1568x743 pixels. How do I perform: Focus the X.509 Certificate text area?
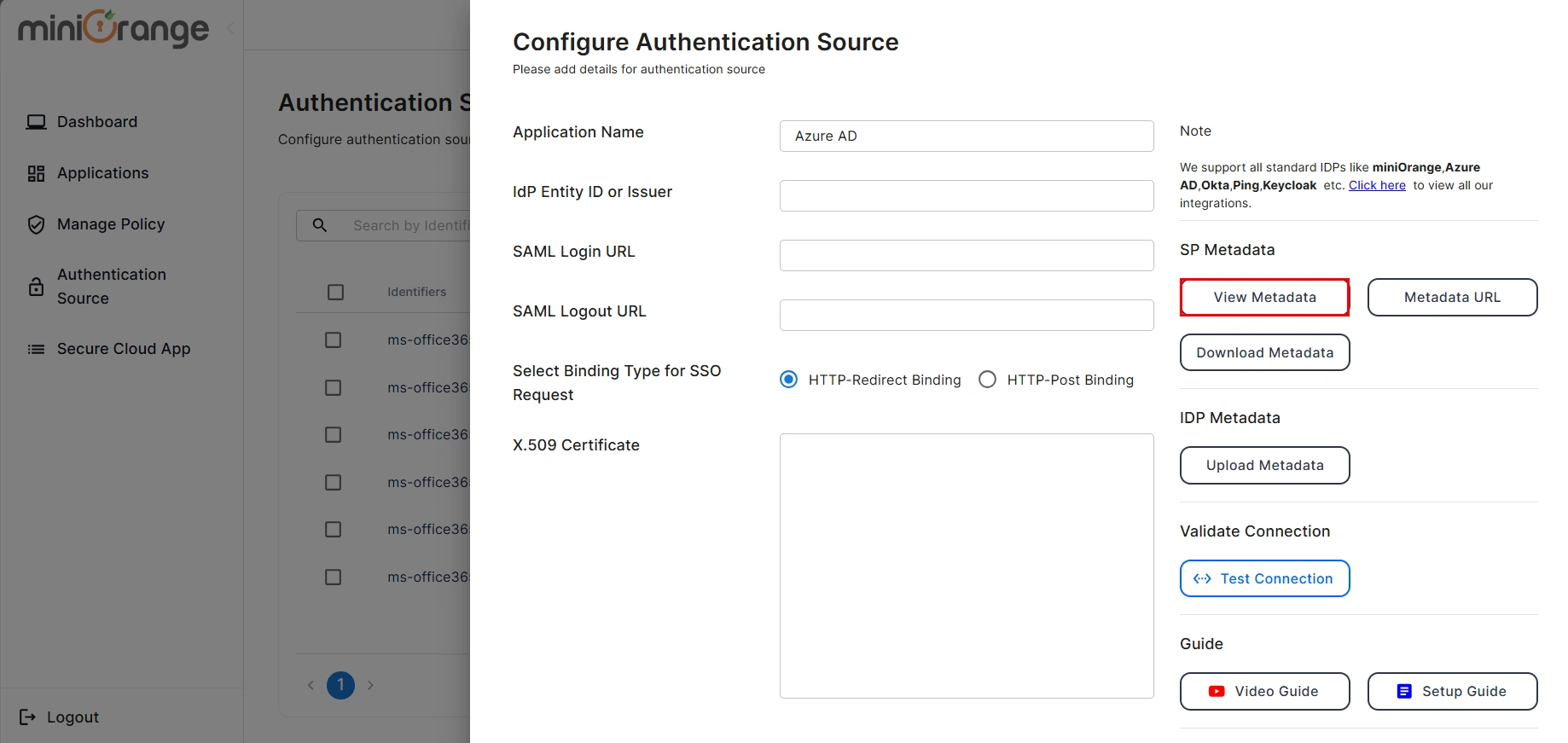967,566
